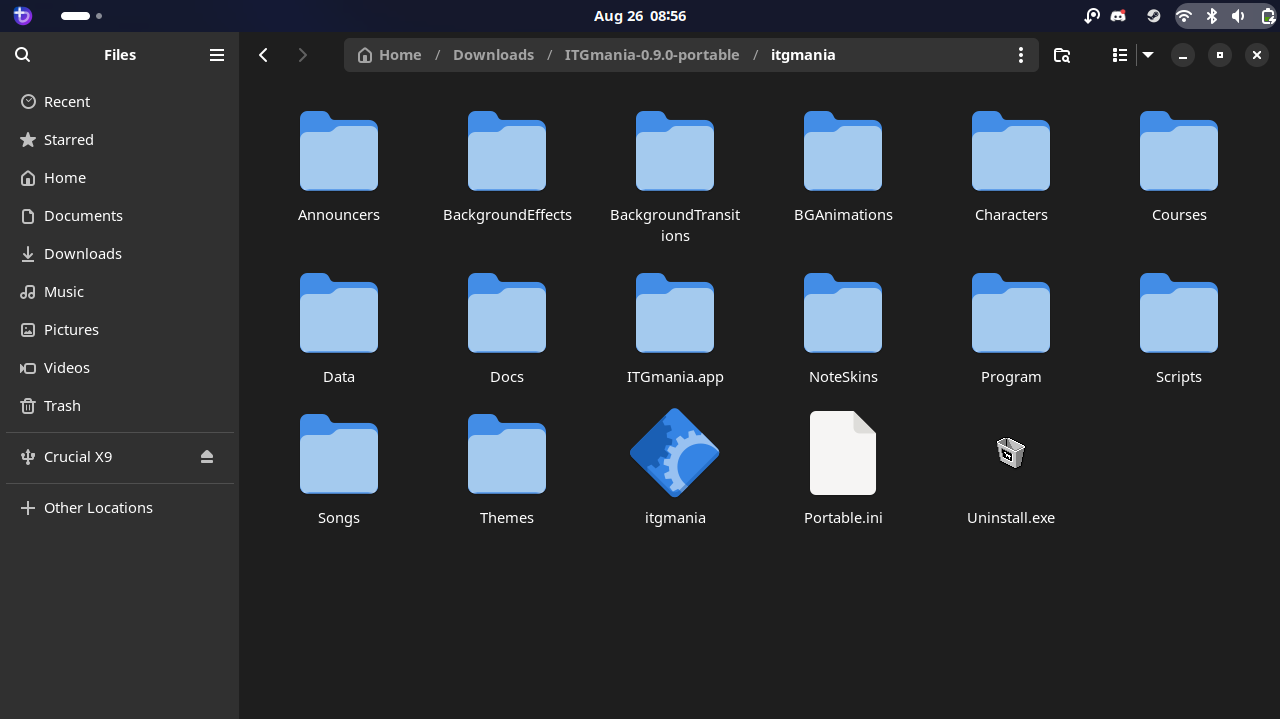Open the Portable.ini configuration file

click(x=842, y=452)
